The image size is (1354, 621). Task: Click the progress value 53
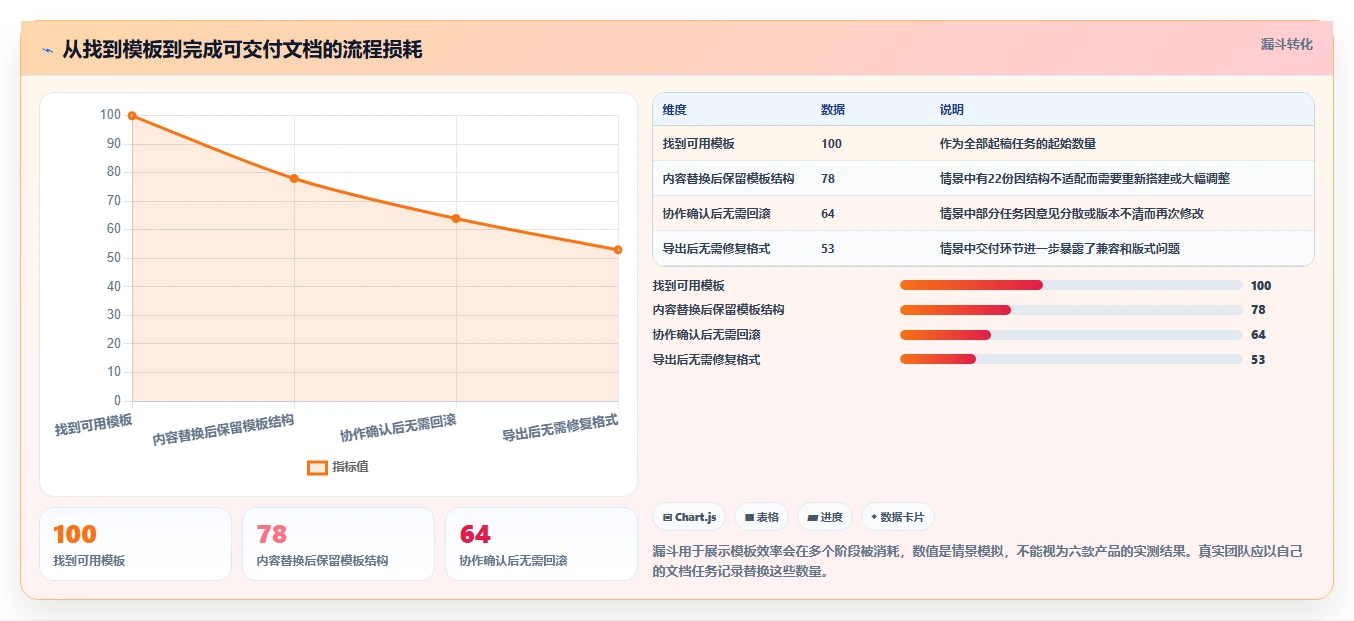1258,360
